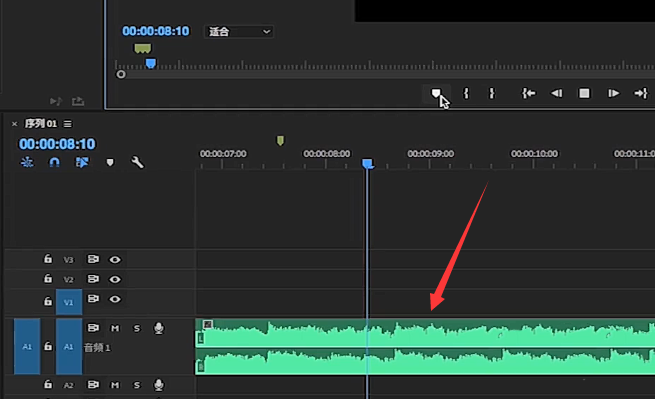Open the 序列 01 panel menu
The image size is (655, 399).
pyautogui.click(x=68, y=124)
